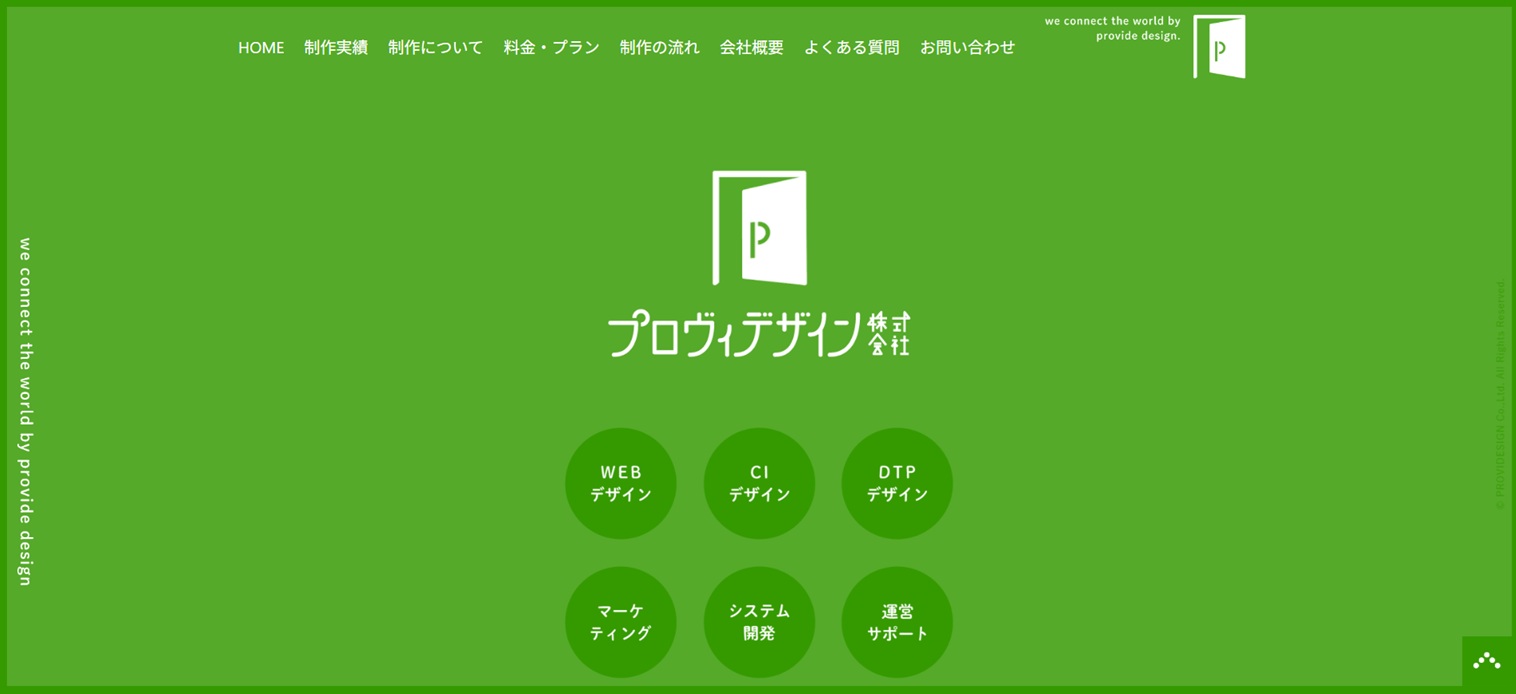Click the vertical PROVIDESIGN copyright text
The height and width of the screenshot is (694, 1516).
[x=1500, y=395]
